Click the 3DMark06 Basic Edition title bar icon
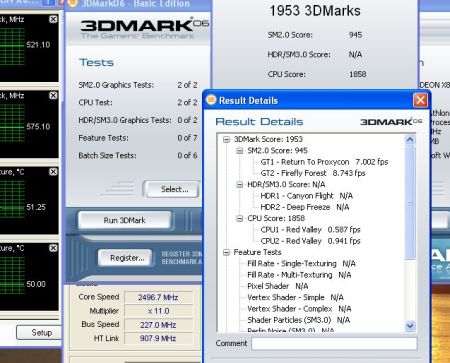 click(72, 3)
